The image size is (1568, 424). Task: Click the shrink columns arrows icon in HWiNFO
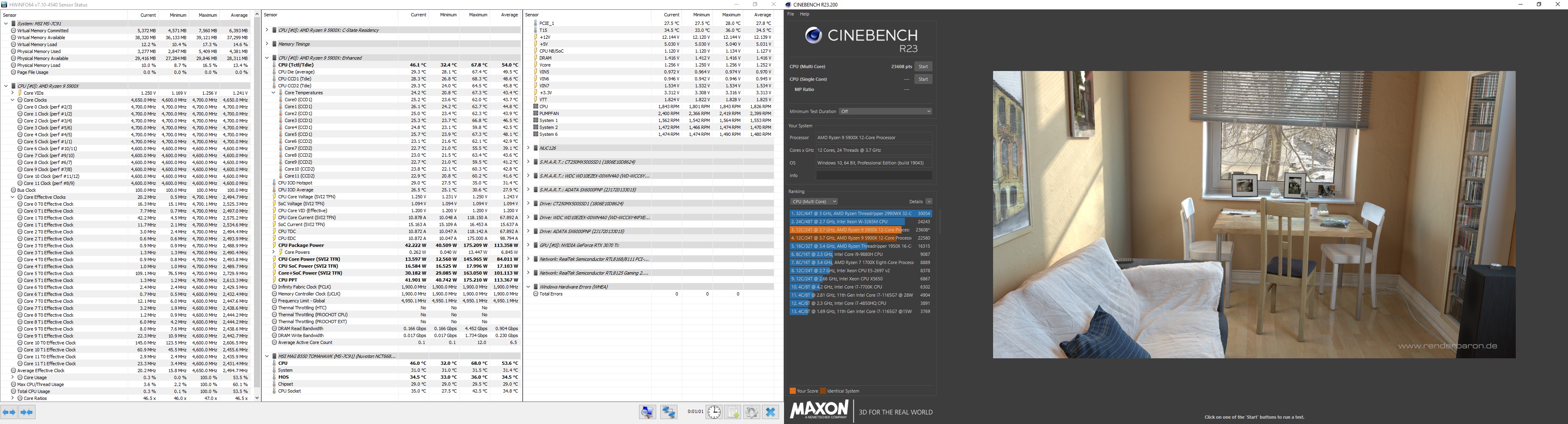coord(27,413)
